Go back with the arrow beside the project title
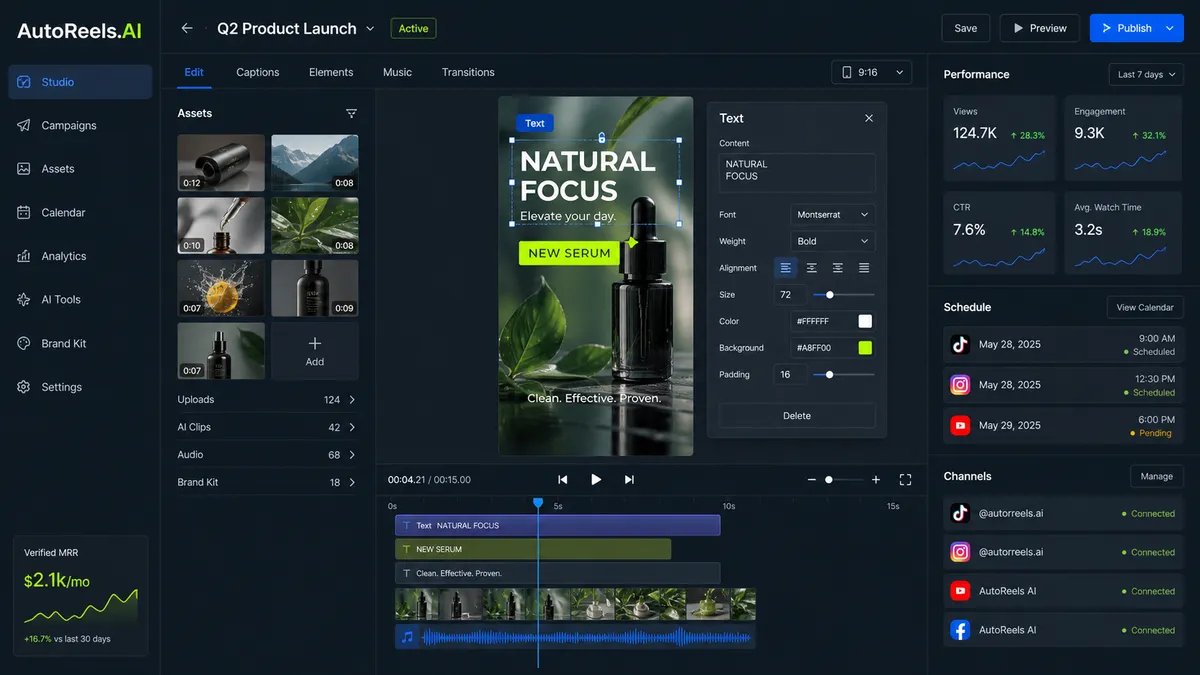The width and height of the screenshot is (1200, 675). pyautogui.click(x=187, y=28)
